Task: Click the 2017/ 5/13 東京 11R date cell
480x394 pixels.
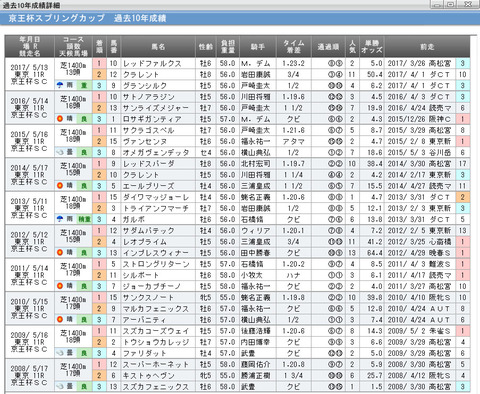Action: [x=29, y=74]
